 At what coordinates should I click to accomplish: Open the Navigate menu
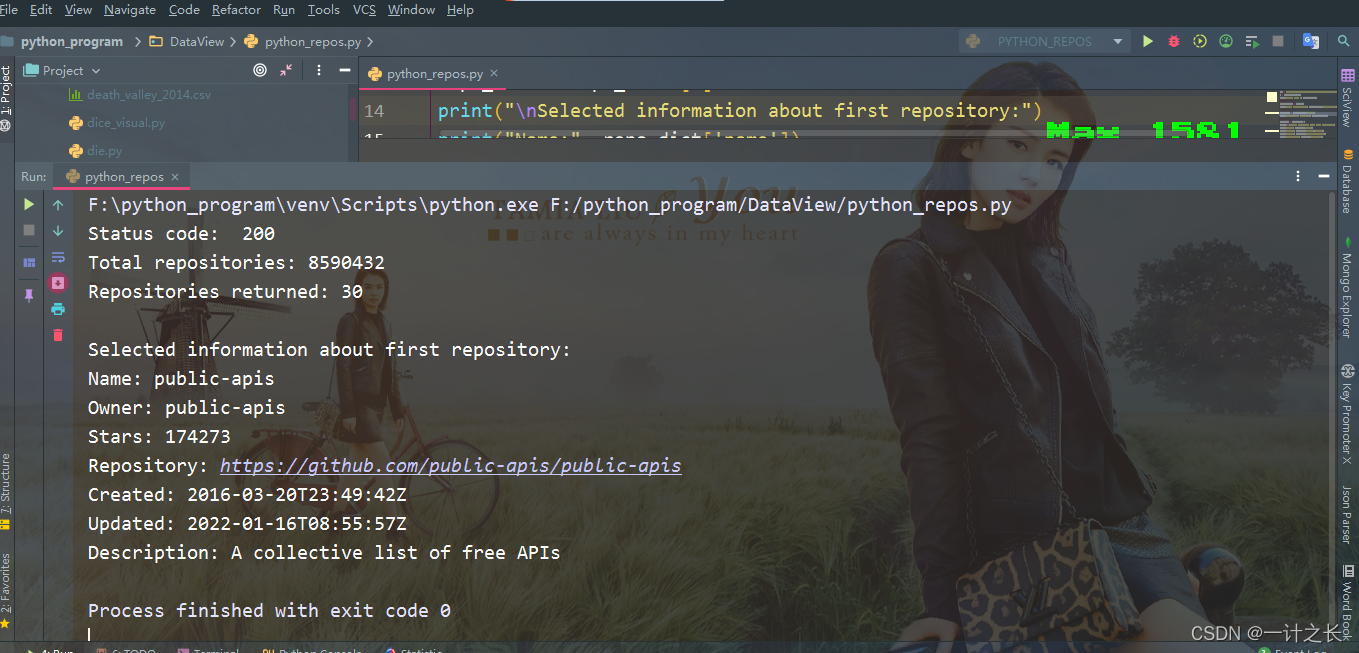click(130, 10)
